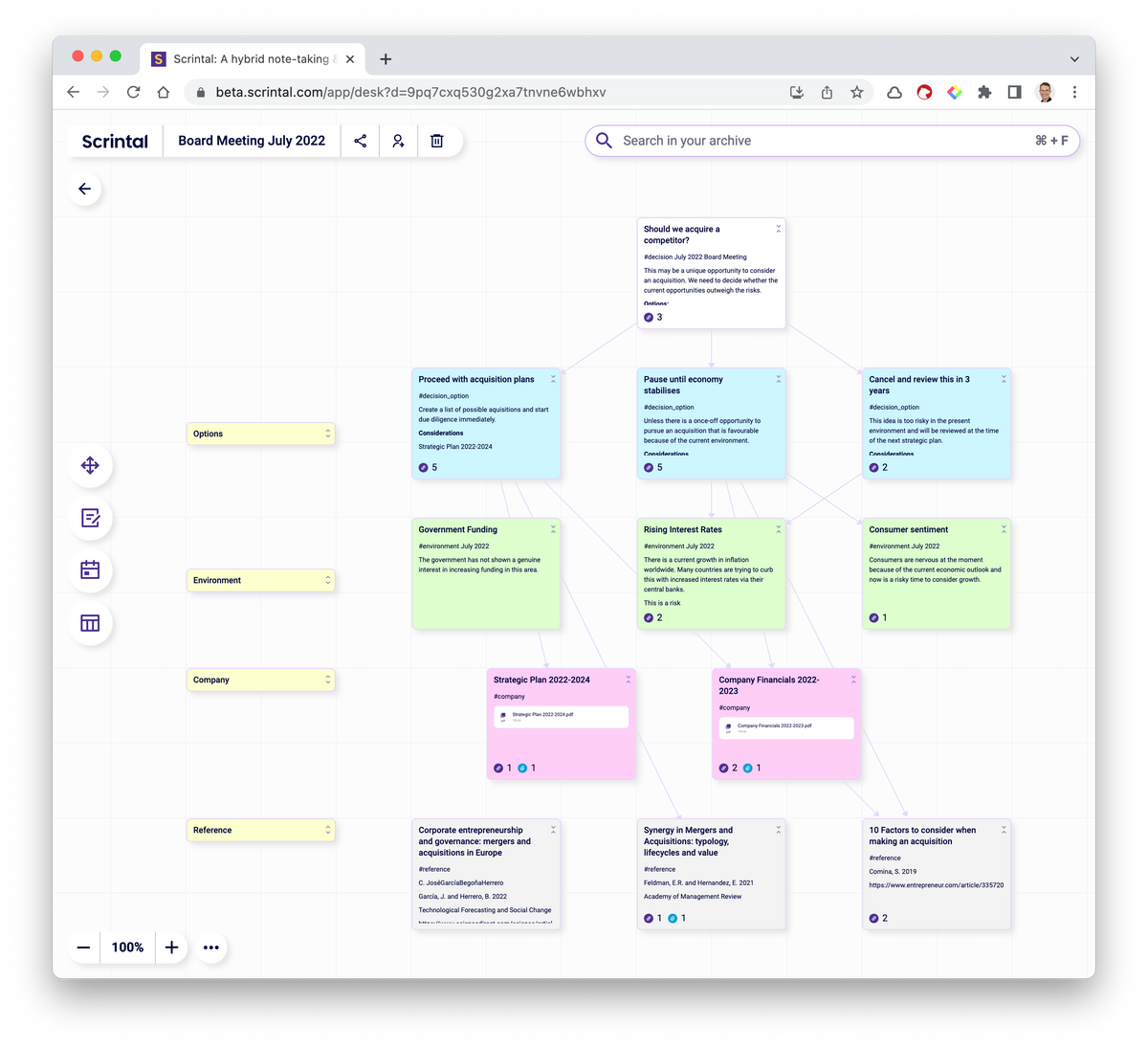
Task: Click the Strategic Plan 2022-2024.pdf attachment
Action: (561, 716)
